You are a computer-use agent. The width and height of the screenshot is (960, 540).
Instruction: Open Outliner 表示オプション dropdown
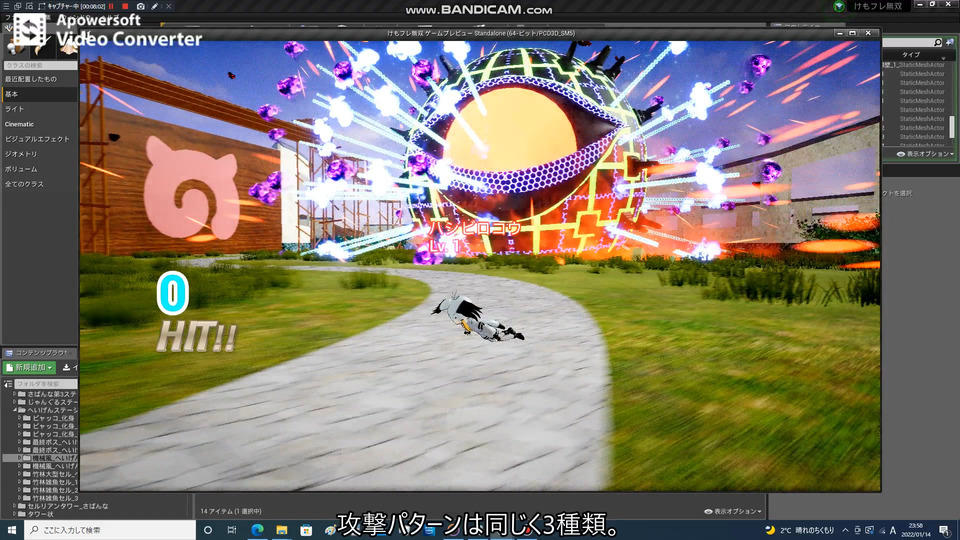[925, 154]
